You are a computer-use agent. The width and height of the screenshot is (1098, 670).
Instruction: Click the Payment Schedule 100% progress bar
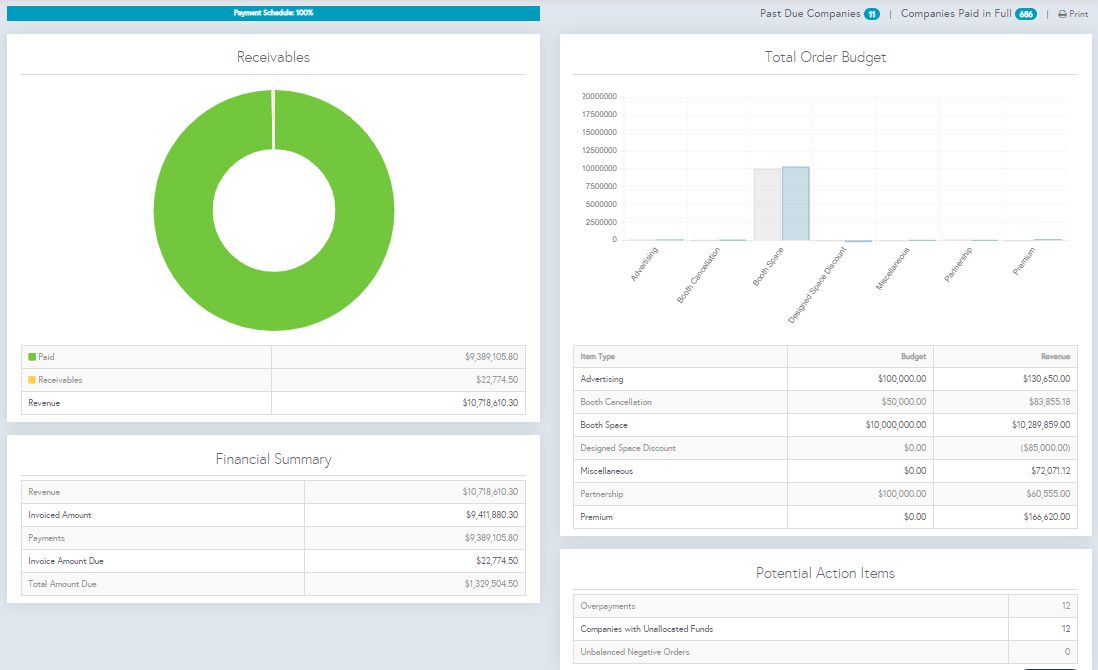(x=273, y=13)
